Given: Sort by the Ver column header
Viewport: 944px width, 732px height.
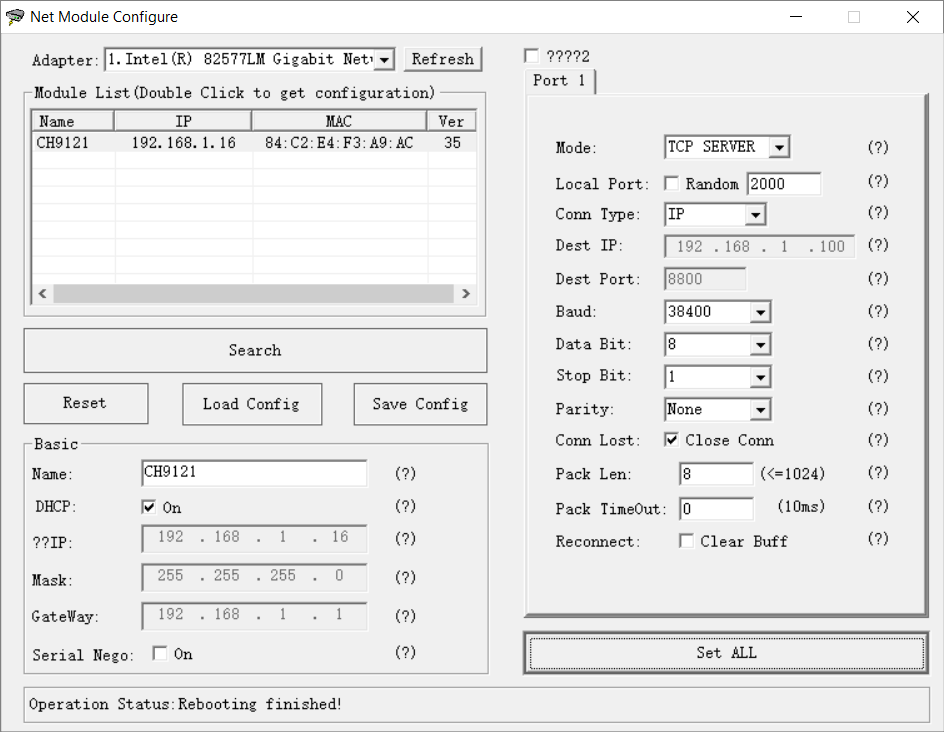Looking at the screenshot, I should 452,121.
